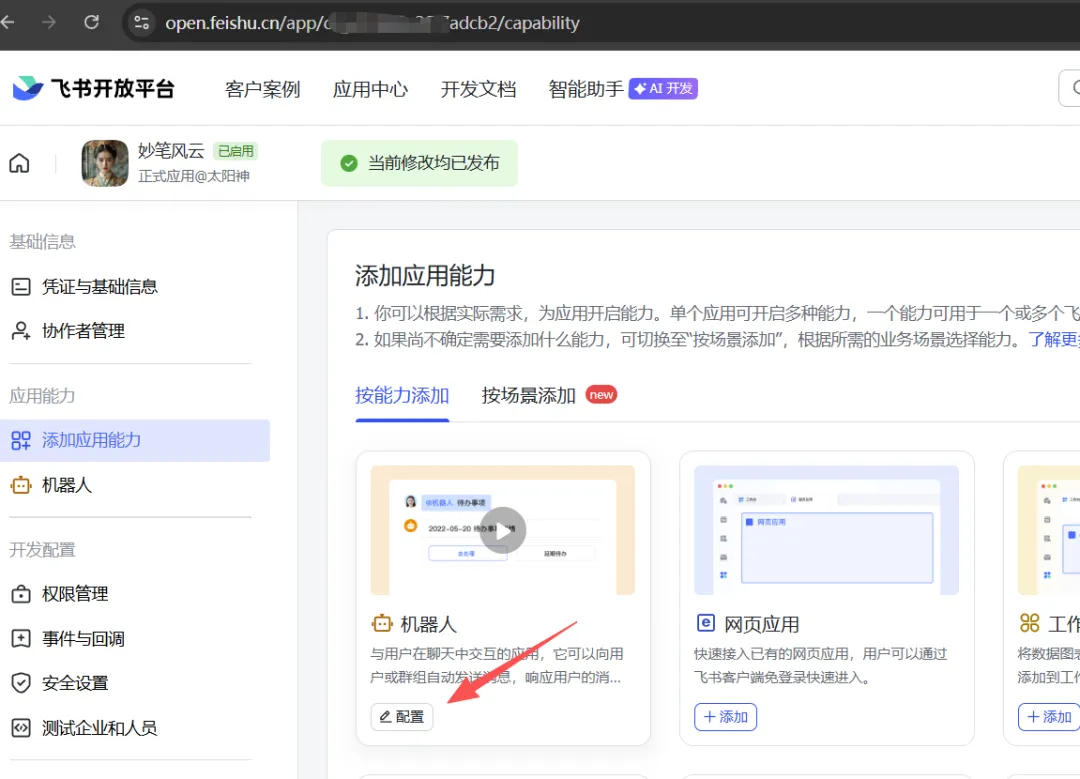Reload the page with refresh icon
Image resolution: width=1080 pixels, height=779 pixels.
point(91,22)
